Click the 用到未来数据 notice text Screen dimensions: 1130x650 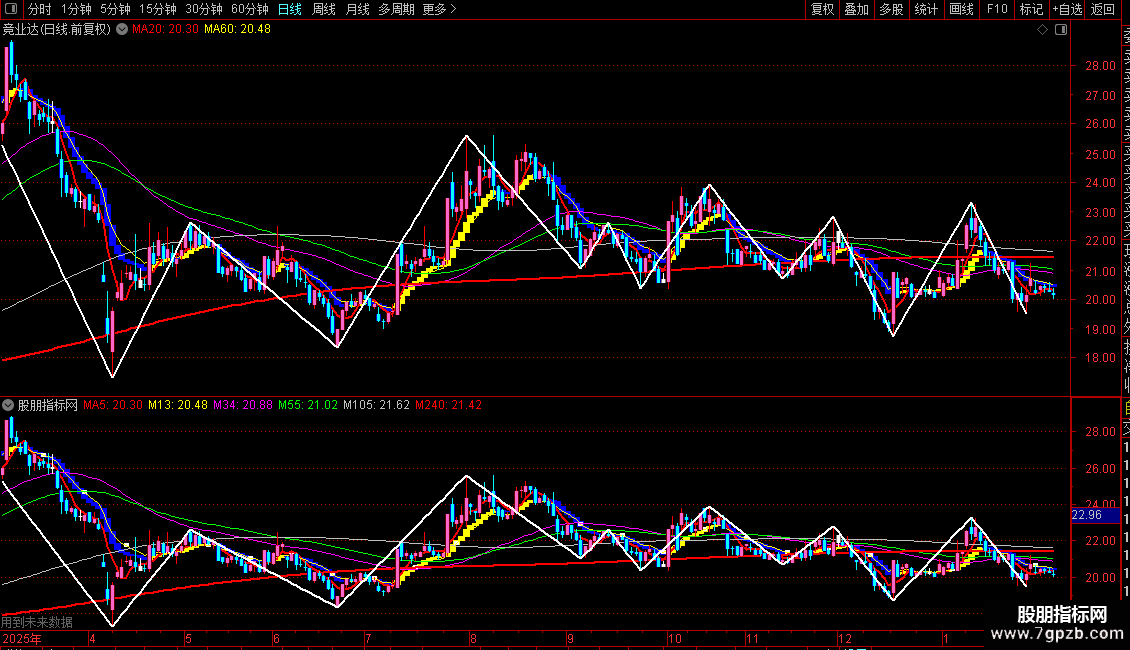[x=37, y=622]
